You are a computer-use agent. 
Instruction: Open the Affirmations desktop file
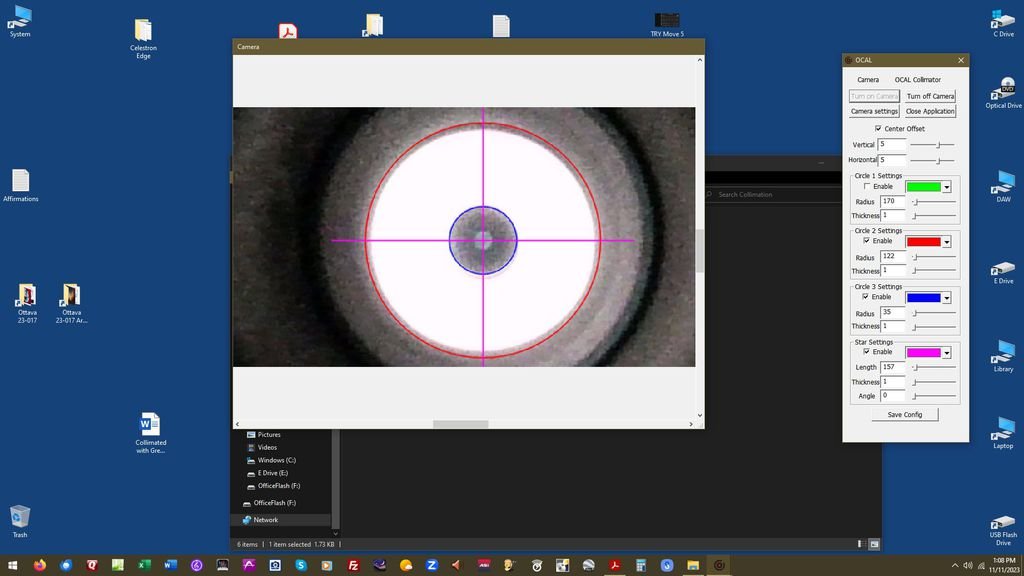coord(20,181)
